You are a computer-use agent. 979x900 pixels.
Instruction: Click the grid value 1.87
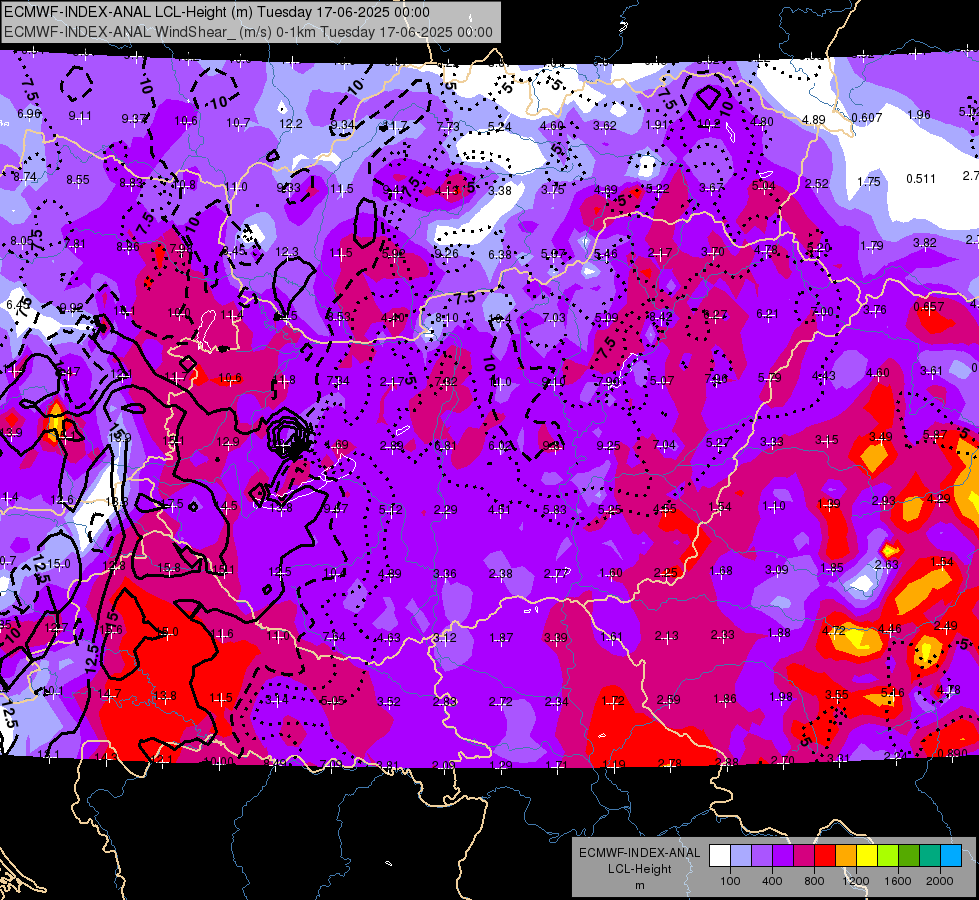[501, 638]
